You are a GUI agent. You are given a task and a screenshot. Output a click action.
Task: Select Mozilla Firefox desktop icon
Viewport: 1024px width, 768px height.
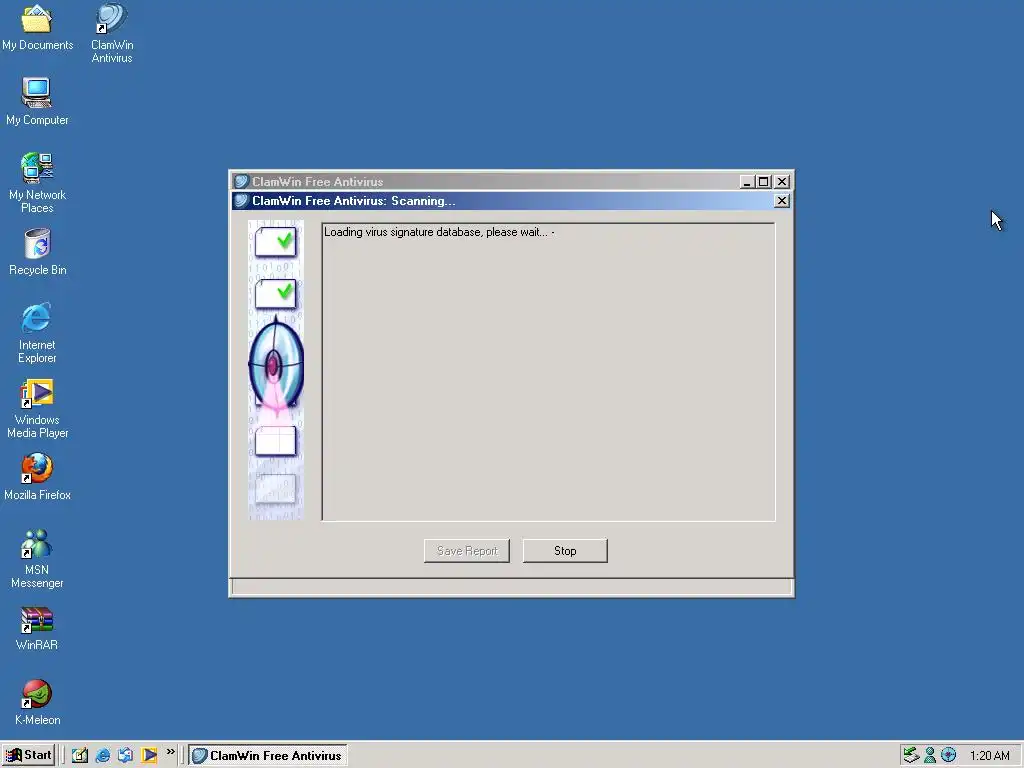[37, 477]
